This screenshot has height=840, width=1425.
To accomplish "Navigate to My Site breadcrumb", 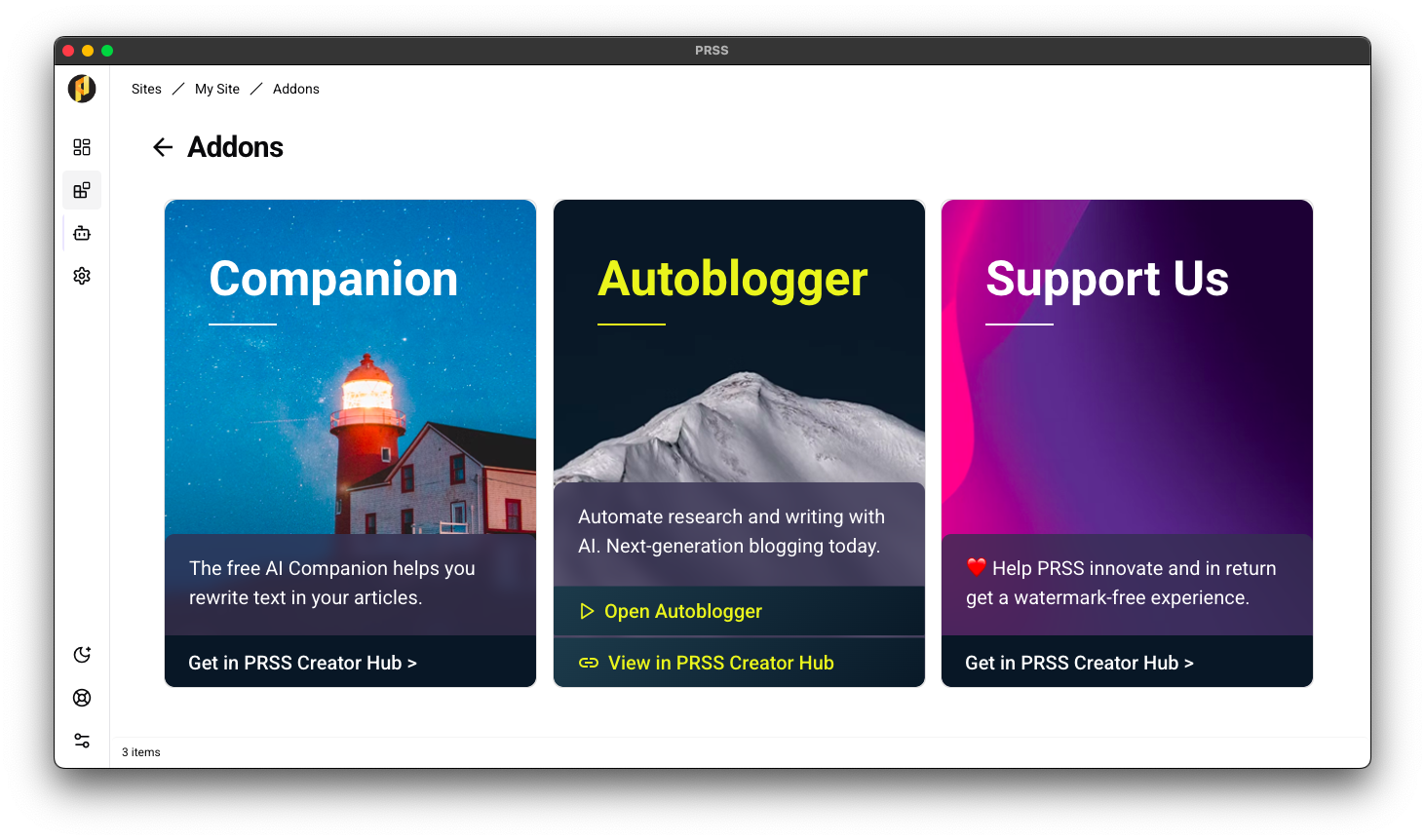I will tap(217, 89).
